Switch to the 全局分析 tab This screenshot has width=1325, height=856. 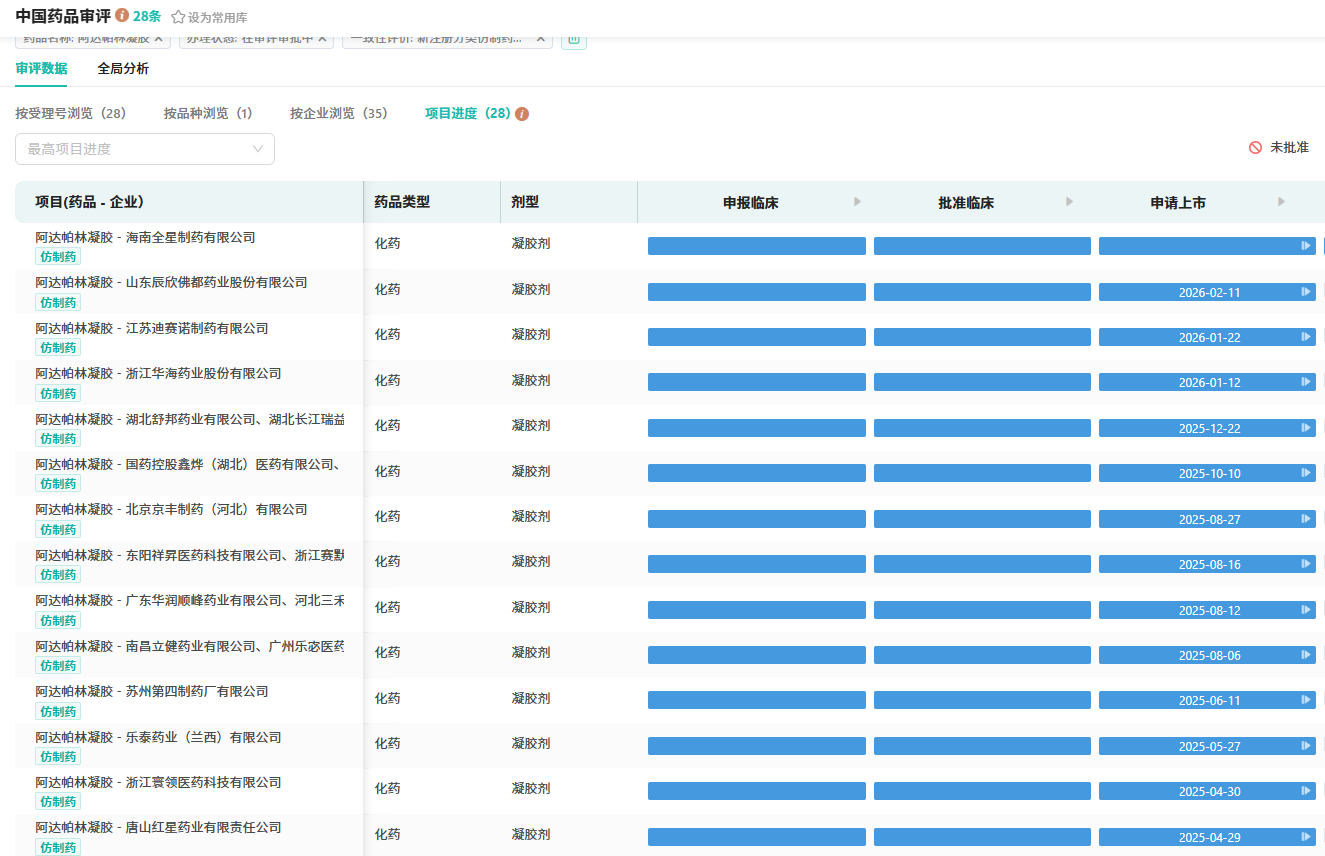[123, 68]
